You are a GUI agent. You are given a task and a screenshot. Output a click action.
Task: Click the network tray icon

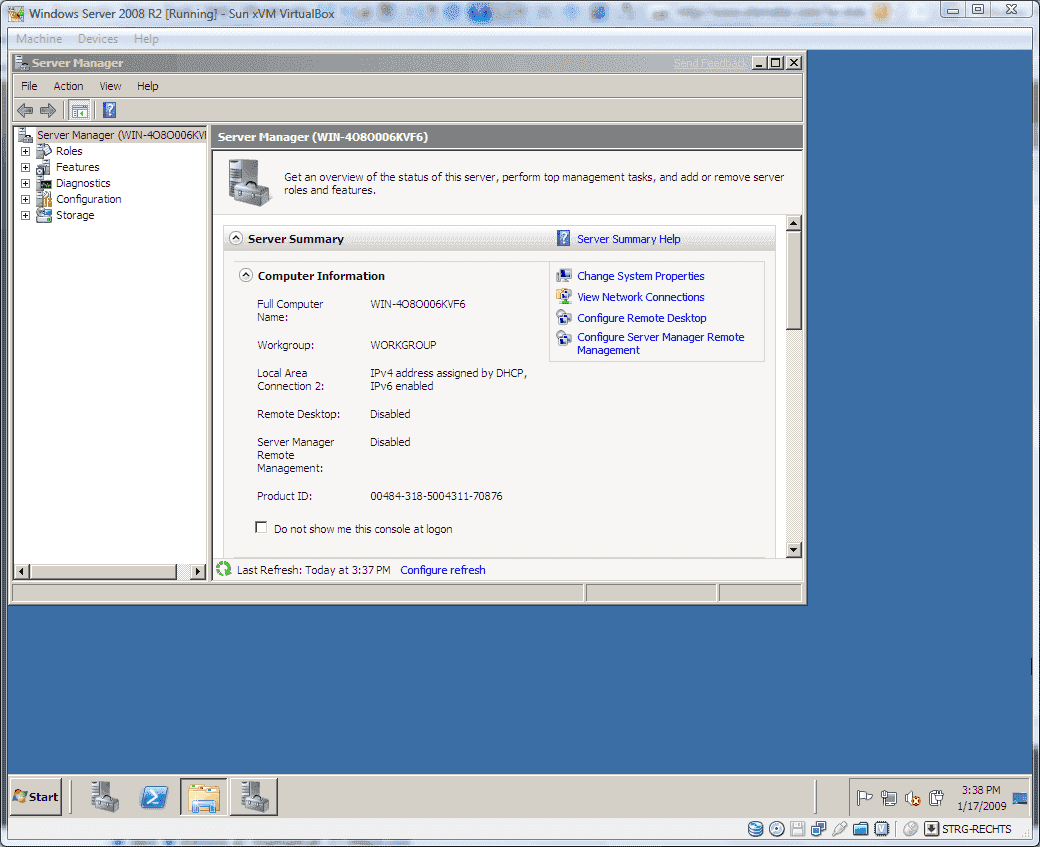pos(889,798)
